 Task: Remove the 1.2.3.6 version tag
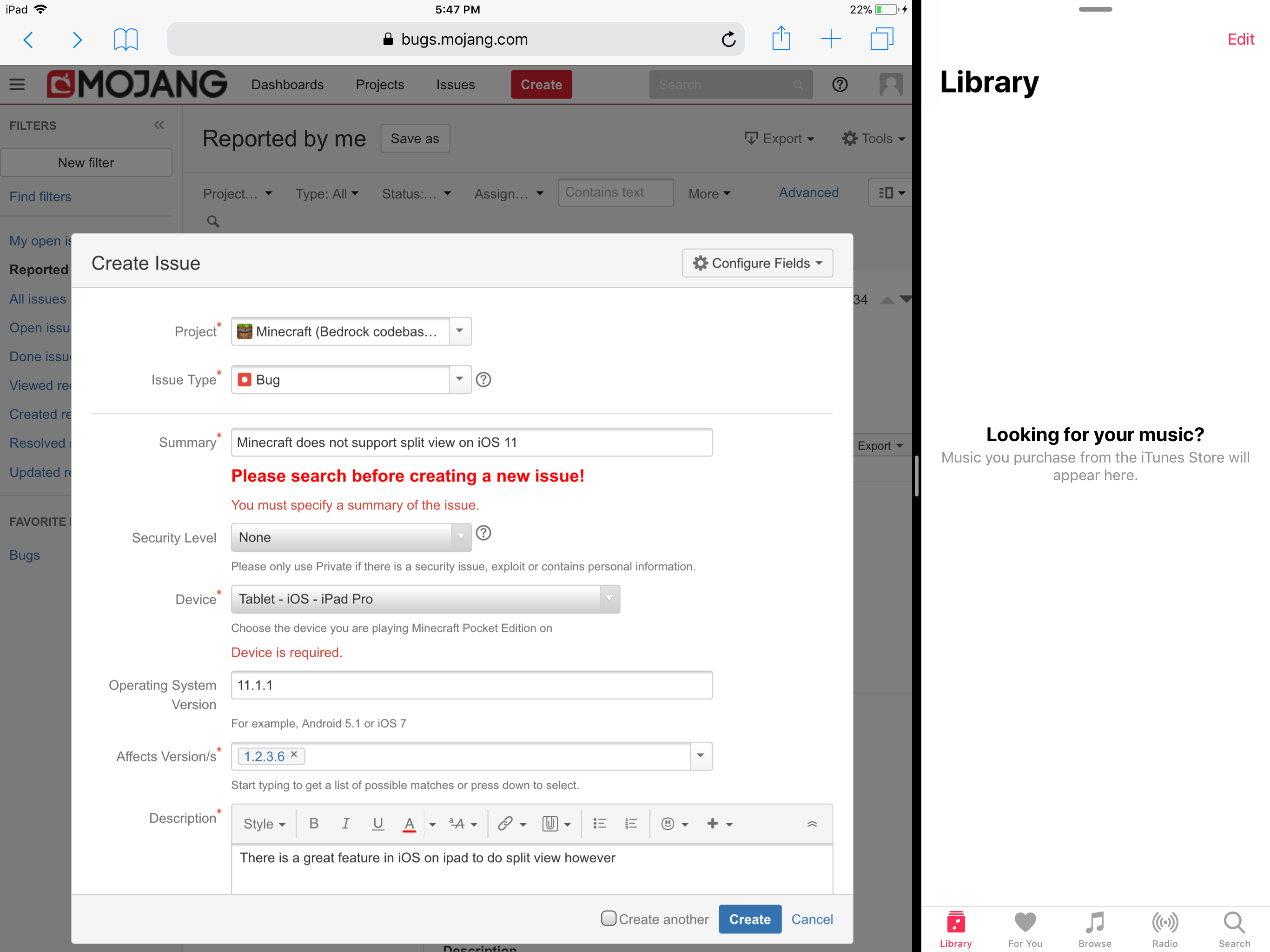[x=294, y=754]
